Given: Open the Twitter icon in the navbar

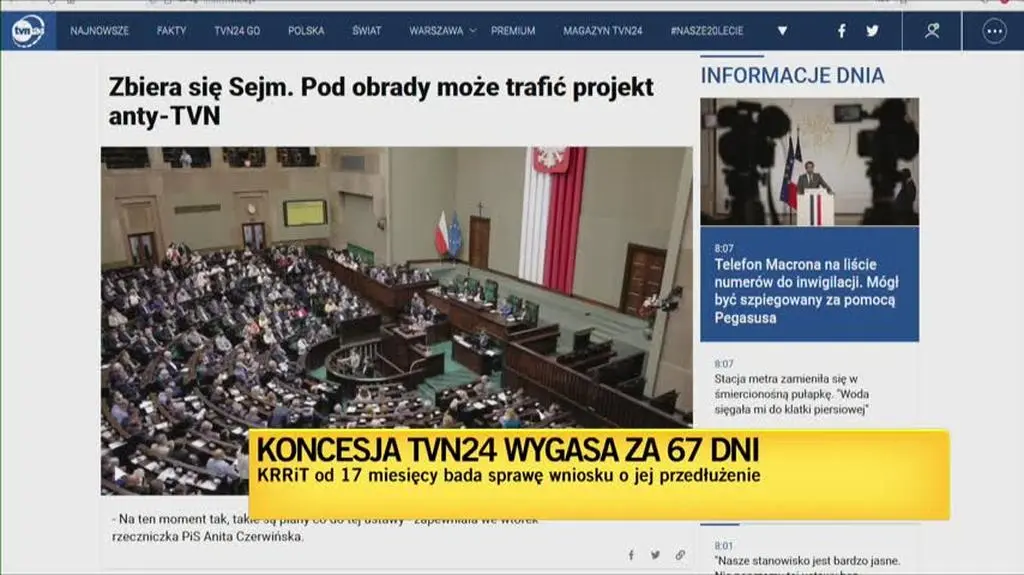Looking at the screenshot, I should click(872, 31).
